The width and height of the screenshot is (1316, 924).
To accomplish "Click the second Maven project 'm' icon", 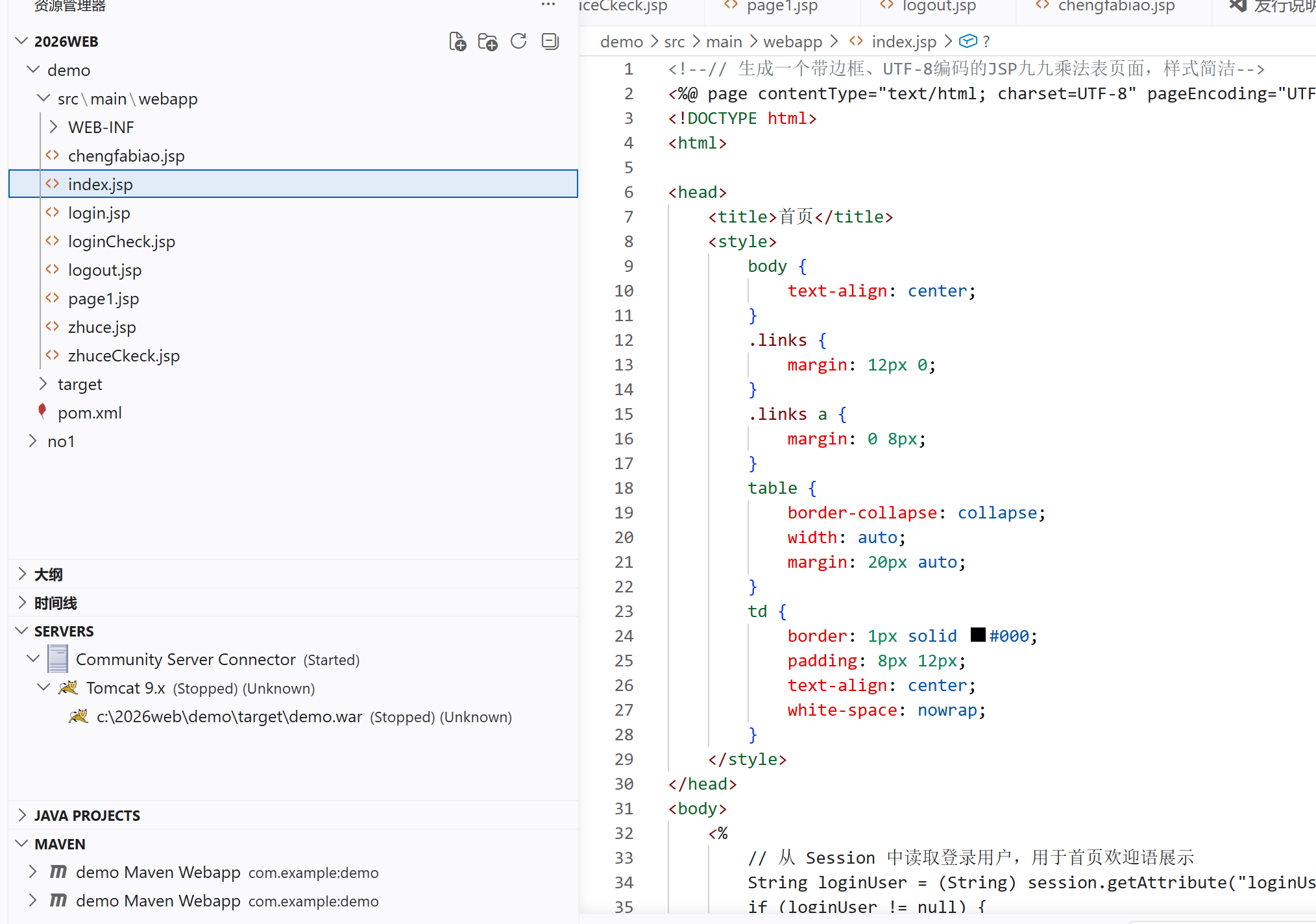I will [58, 901].
